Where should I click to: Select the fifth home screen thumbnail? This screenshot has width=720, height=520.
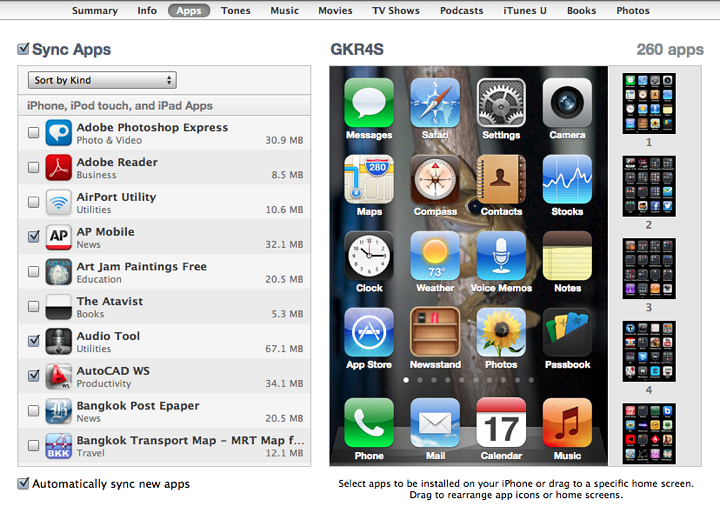point(649,433)
